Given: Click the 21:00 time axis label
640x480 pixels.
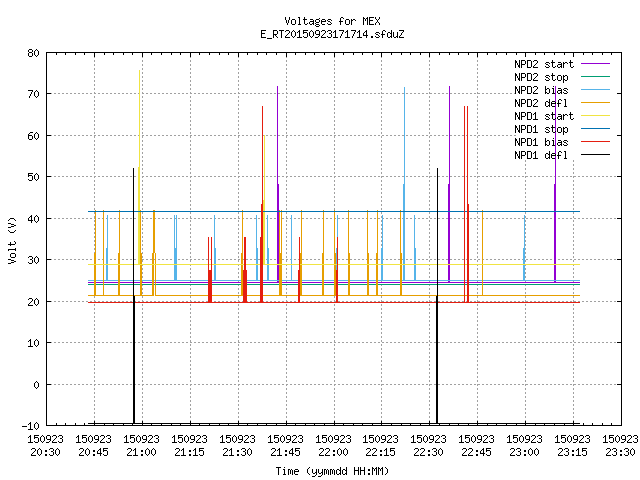Looking at the screenshot, I should 141,452.
